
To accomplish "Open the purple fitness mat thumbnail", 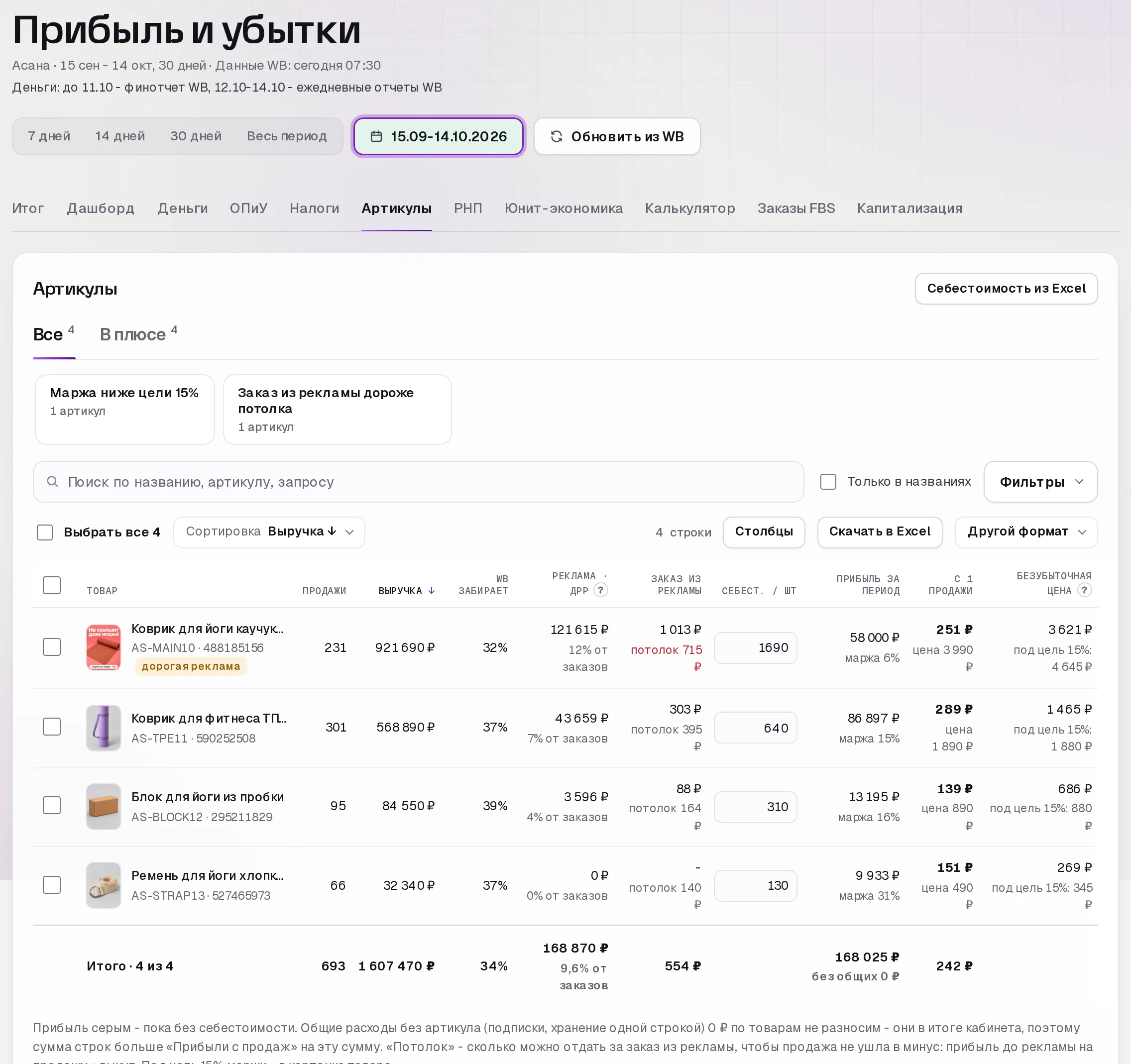I will [x=103, y=728].
